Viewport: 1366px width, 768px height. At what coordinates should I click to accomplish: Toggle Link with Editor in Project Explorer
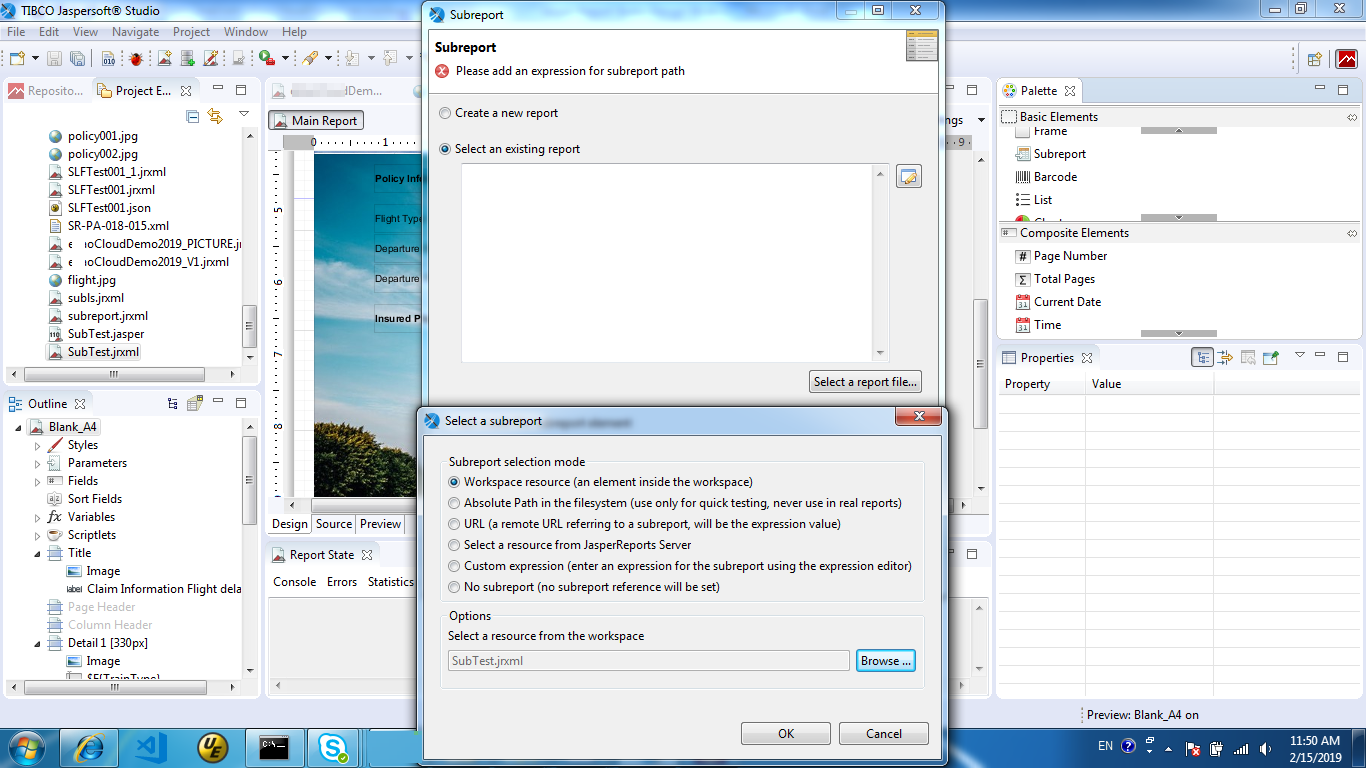click(215, 116)
